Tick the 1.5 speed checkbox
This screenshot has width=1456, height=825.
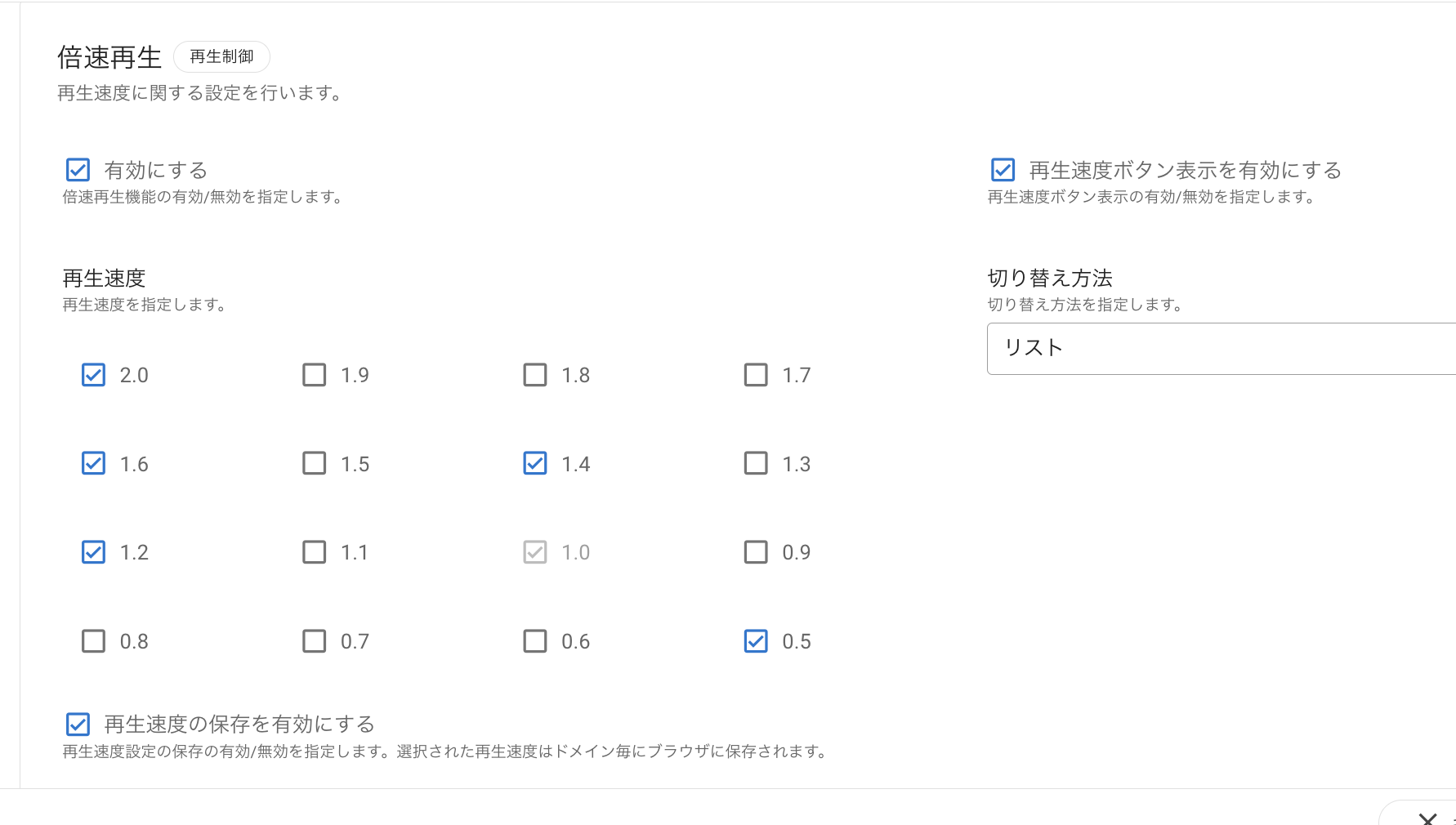pyautogui.click(x=315, y=463)
